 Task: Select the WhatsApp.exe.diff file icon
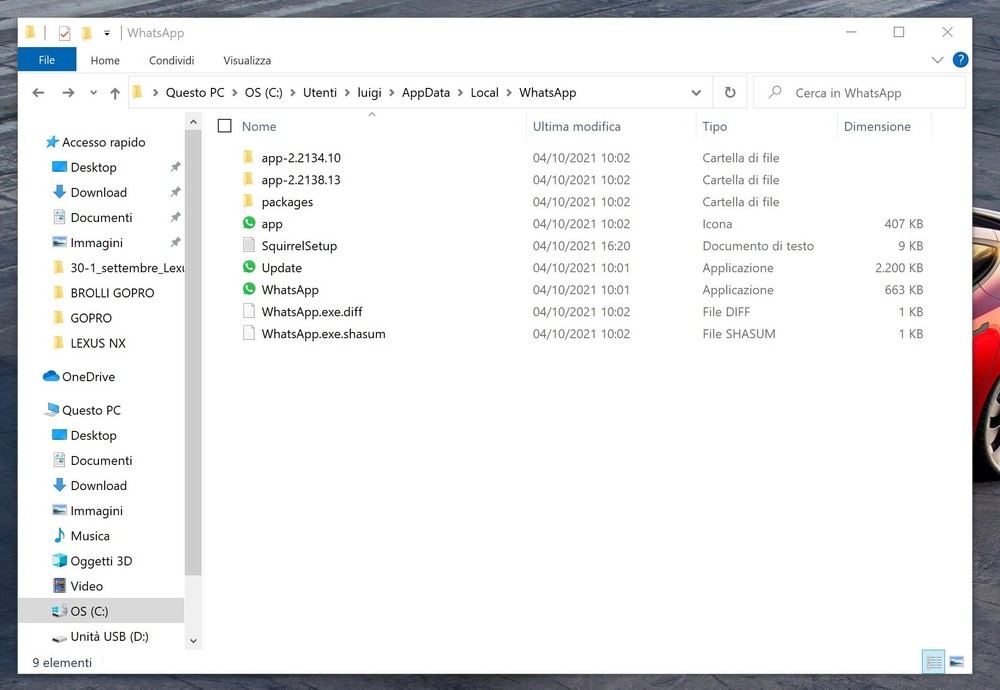249,311
